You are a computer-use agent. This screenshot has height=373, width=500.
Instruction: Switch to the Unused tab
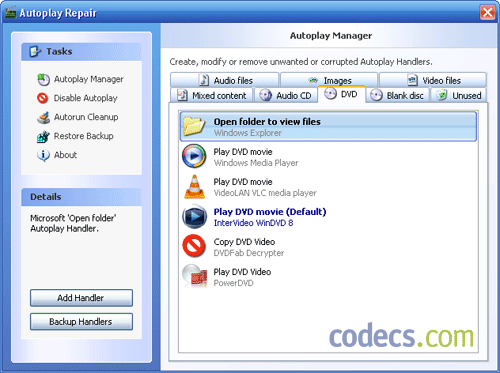point(459,95)
